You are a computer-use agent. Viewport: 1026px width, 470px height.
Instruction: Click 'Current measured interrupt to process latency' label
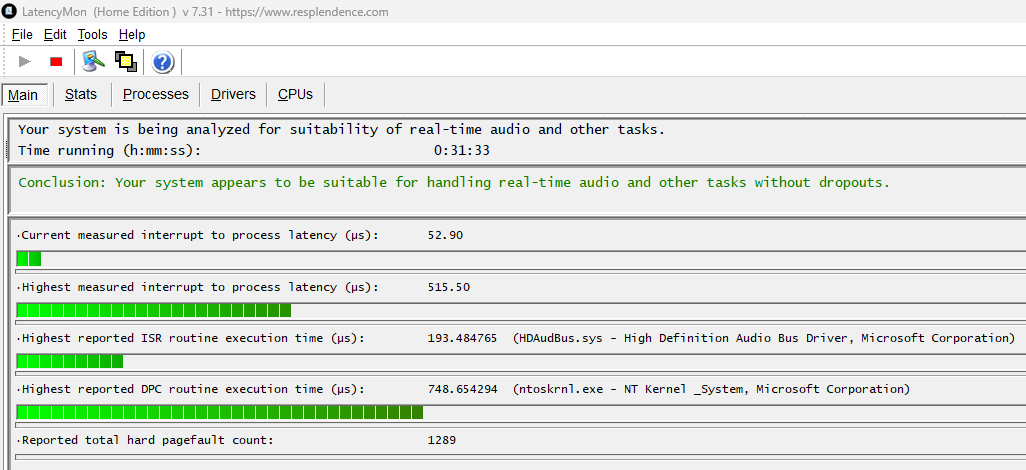coord(198,235)
